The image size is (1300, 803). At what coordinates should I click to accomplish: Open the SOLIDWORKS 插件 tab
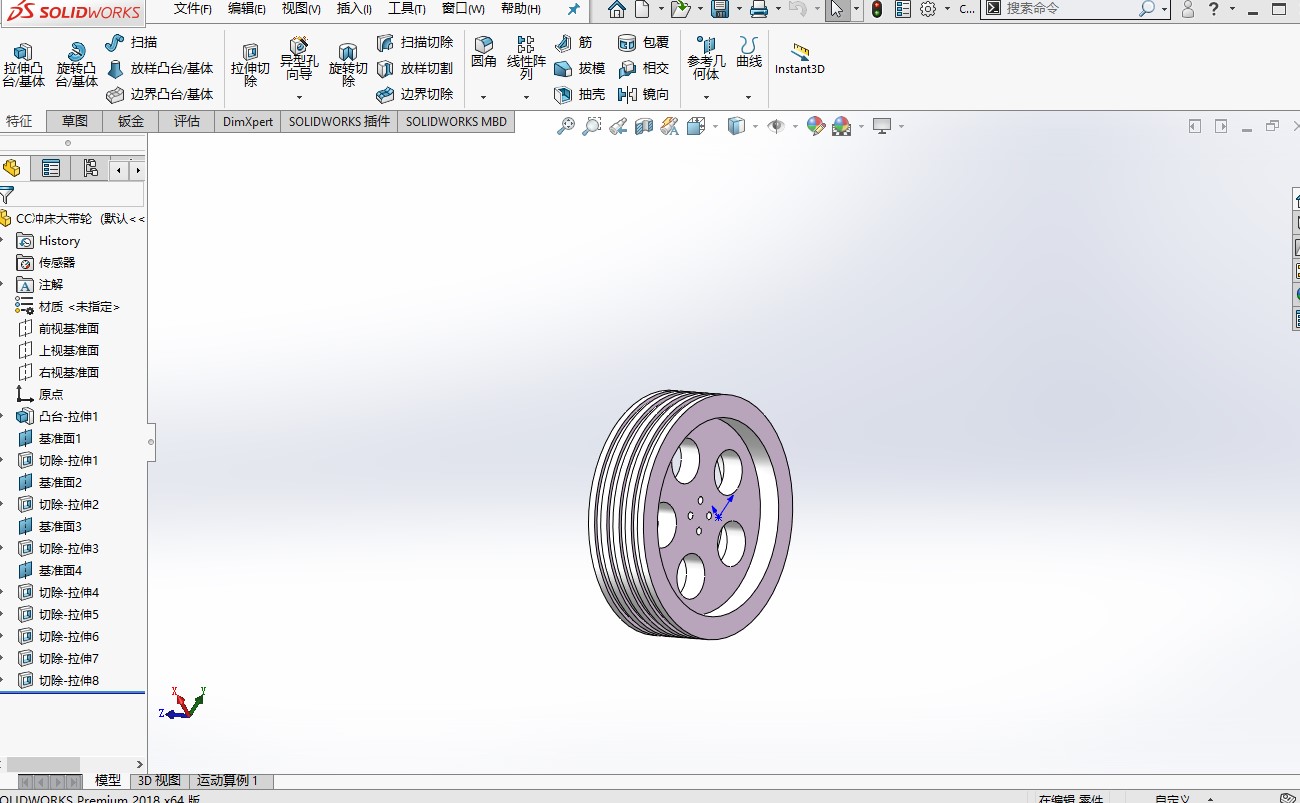pyautogui.click(x=340, y=122)
